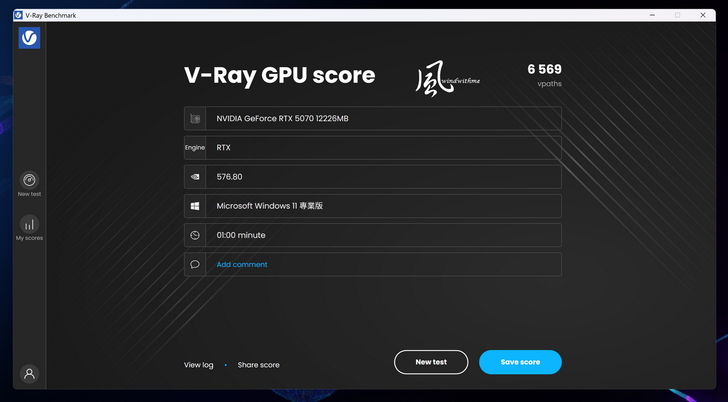Screen dimensions: 728x402
Task: Click the 6 569 vpaths score value
Action: [544, 70]
